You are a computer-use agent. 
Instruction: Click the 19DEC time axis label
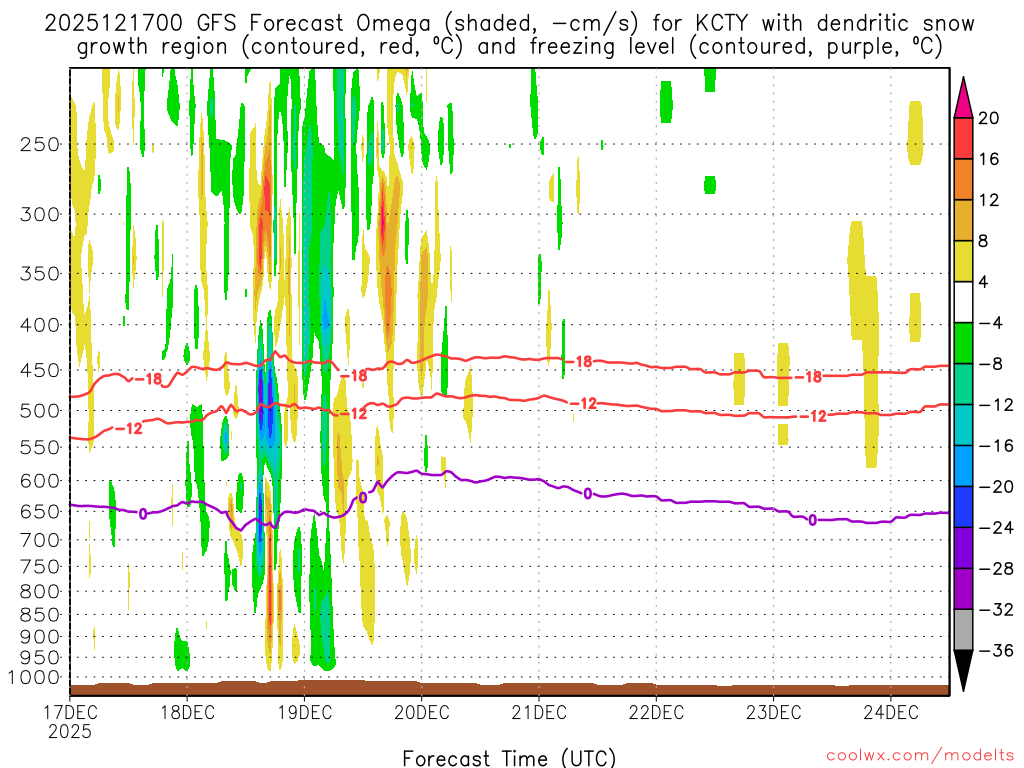pyautogui.click(x=304, y=712)
